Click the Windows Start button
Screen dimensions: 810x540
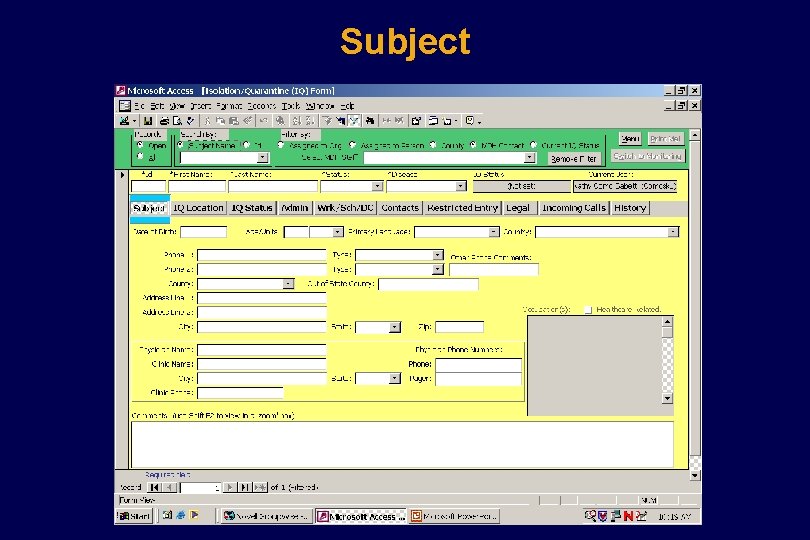[x=134, y=516]
